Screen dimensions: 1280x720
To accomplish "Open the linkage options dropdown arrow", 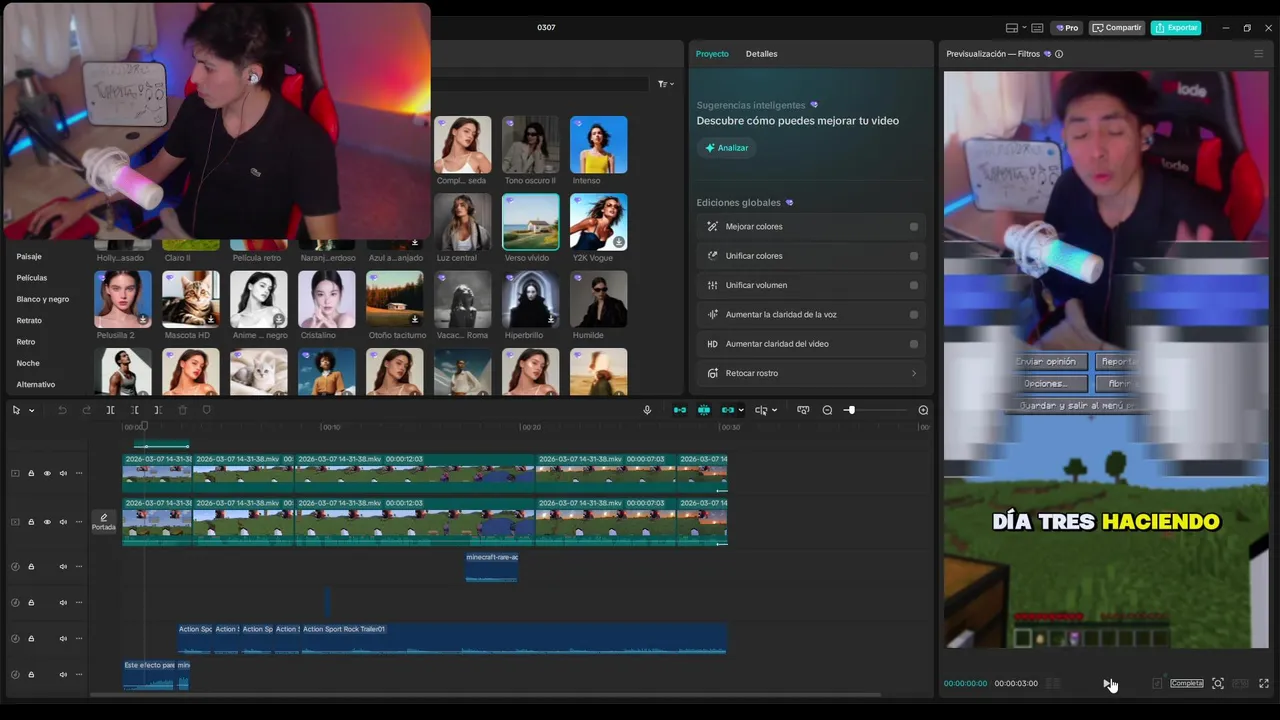I will [x=740, y=411].
